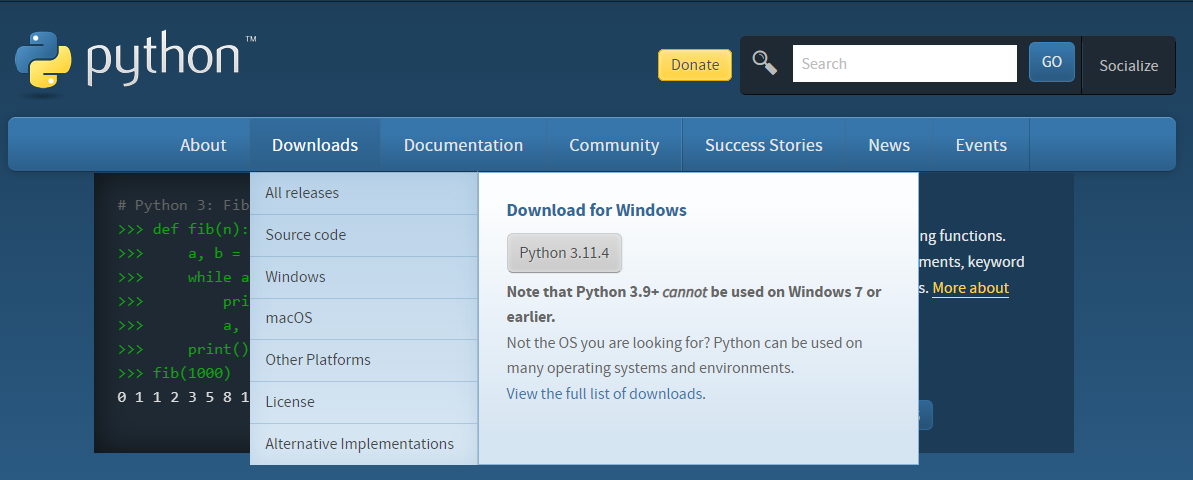Click the GO search button
The image size is (1193, 480).
pyautogui.click(x=1051, y=62)
